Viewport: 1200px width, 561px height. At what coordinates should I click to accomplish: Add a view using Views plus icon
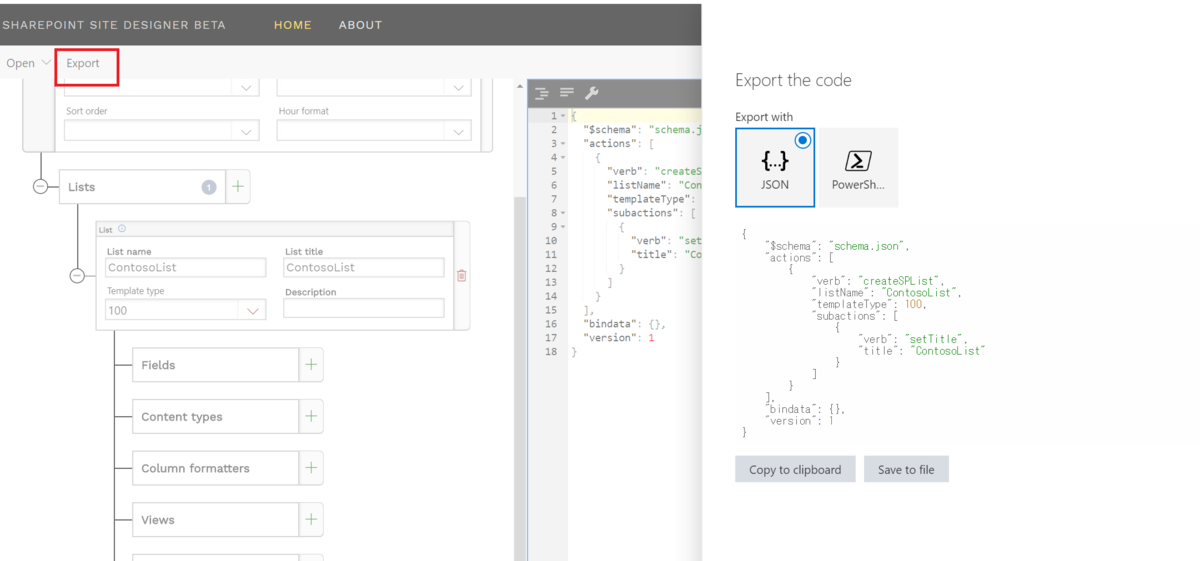pyautogui.click(x=311, y=520)
